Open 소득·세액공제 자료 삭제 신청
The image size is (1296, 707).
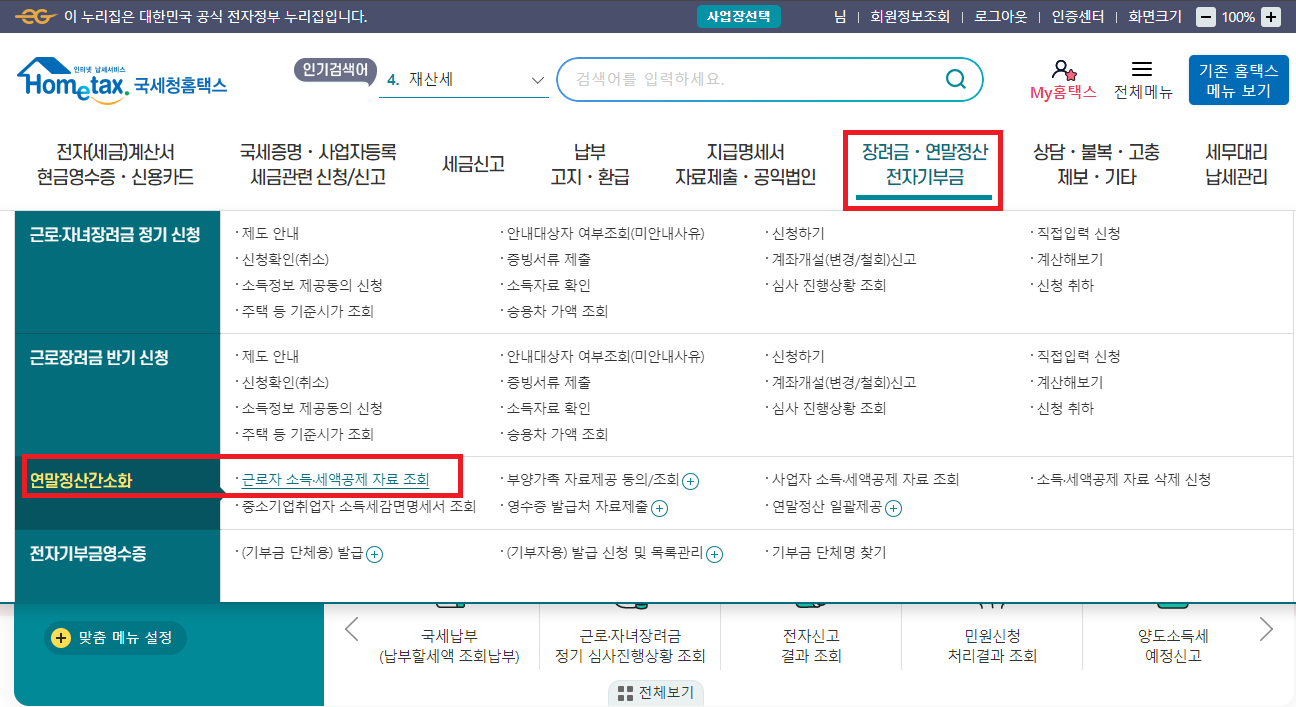[x=1124, y=480]
